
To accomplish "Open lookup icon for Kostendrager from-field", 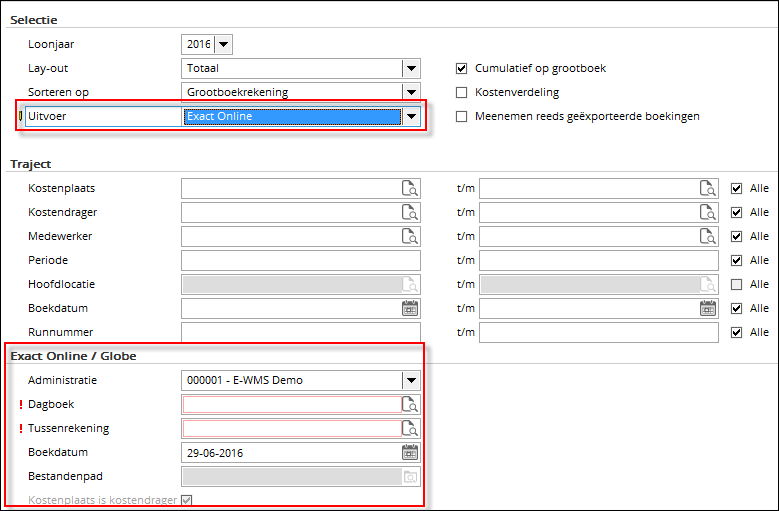I will click(x=410, y=212).
